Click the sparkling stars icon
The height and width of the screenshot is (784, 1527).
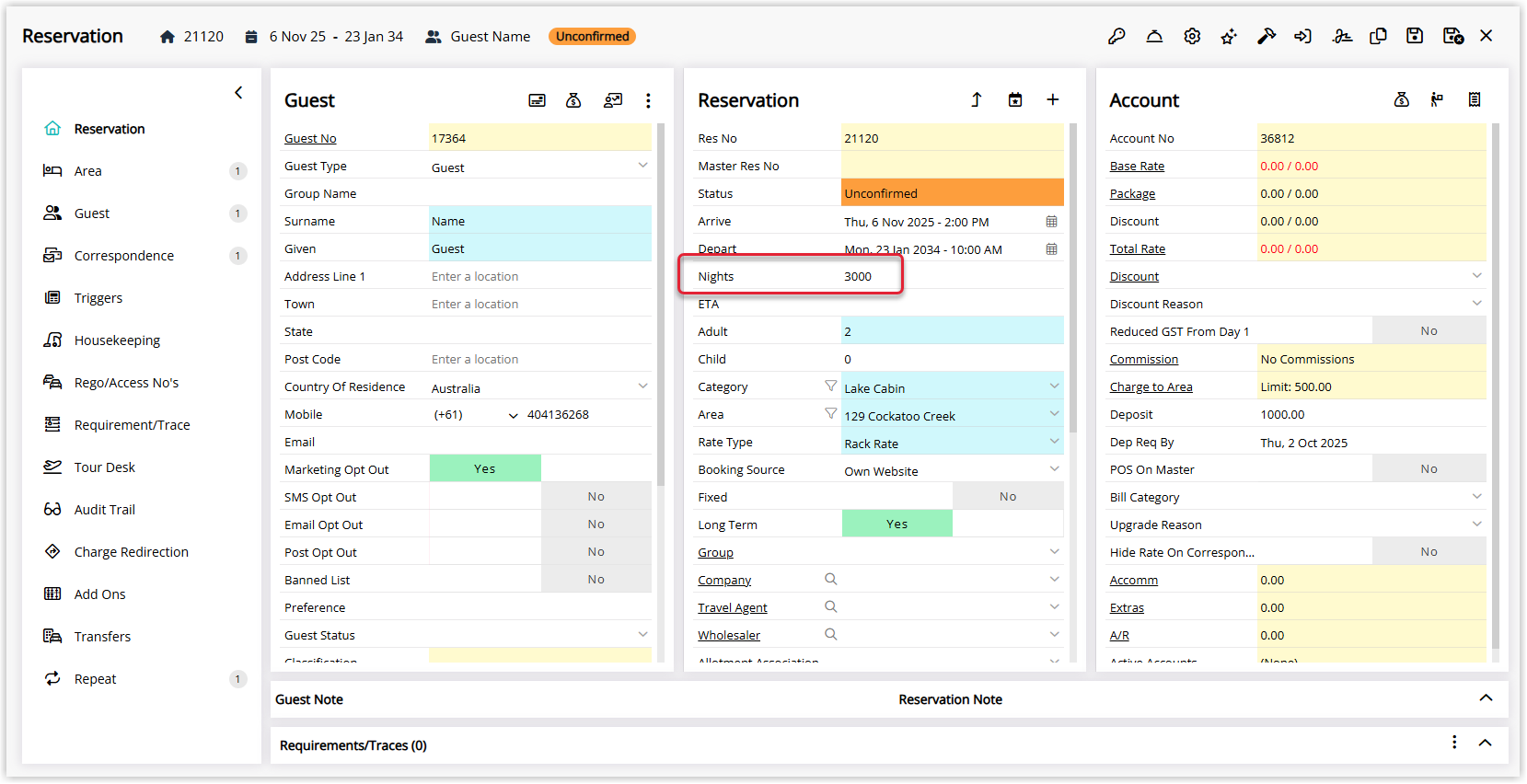coord(1229,36)
